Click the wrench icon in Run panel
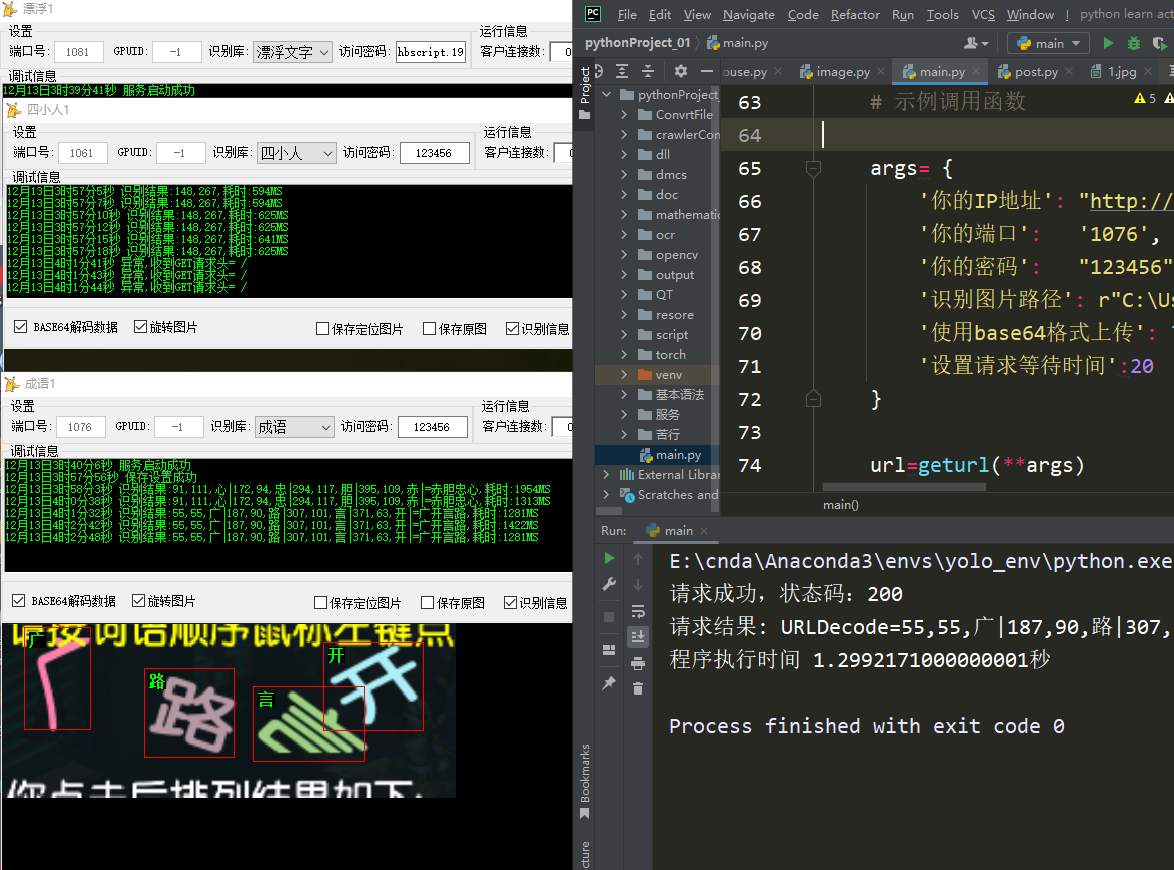 [609, 584]
